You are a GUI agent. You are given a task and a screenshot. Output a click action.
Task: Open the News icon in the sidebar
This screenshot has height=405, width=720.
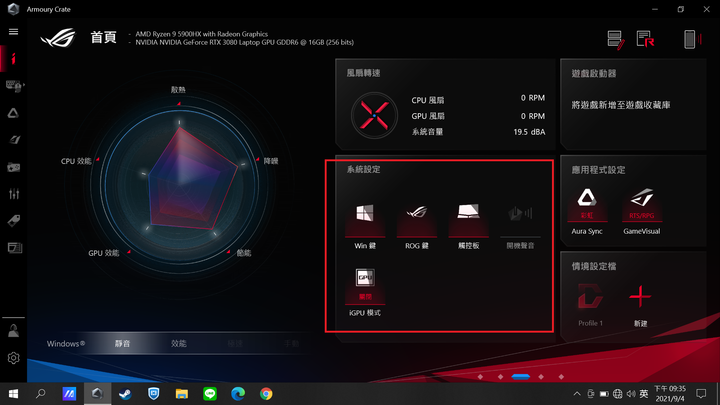click(x=14, y=248)
